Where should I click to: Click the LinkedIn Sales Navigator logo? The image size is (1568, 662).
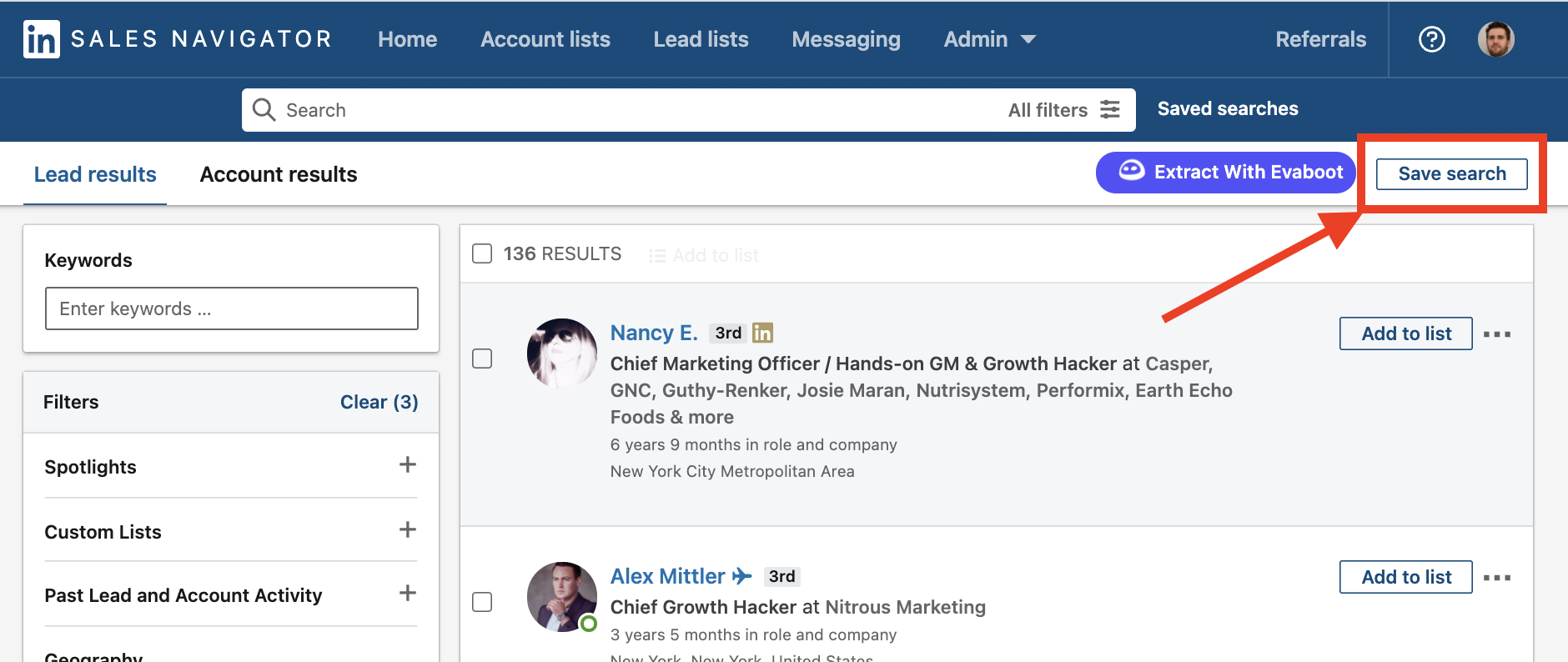178,39
